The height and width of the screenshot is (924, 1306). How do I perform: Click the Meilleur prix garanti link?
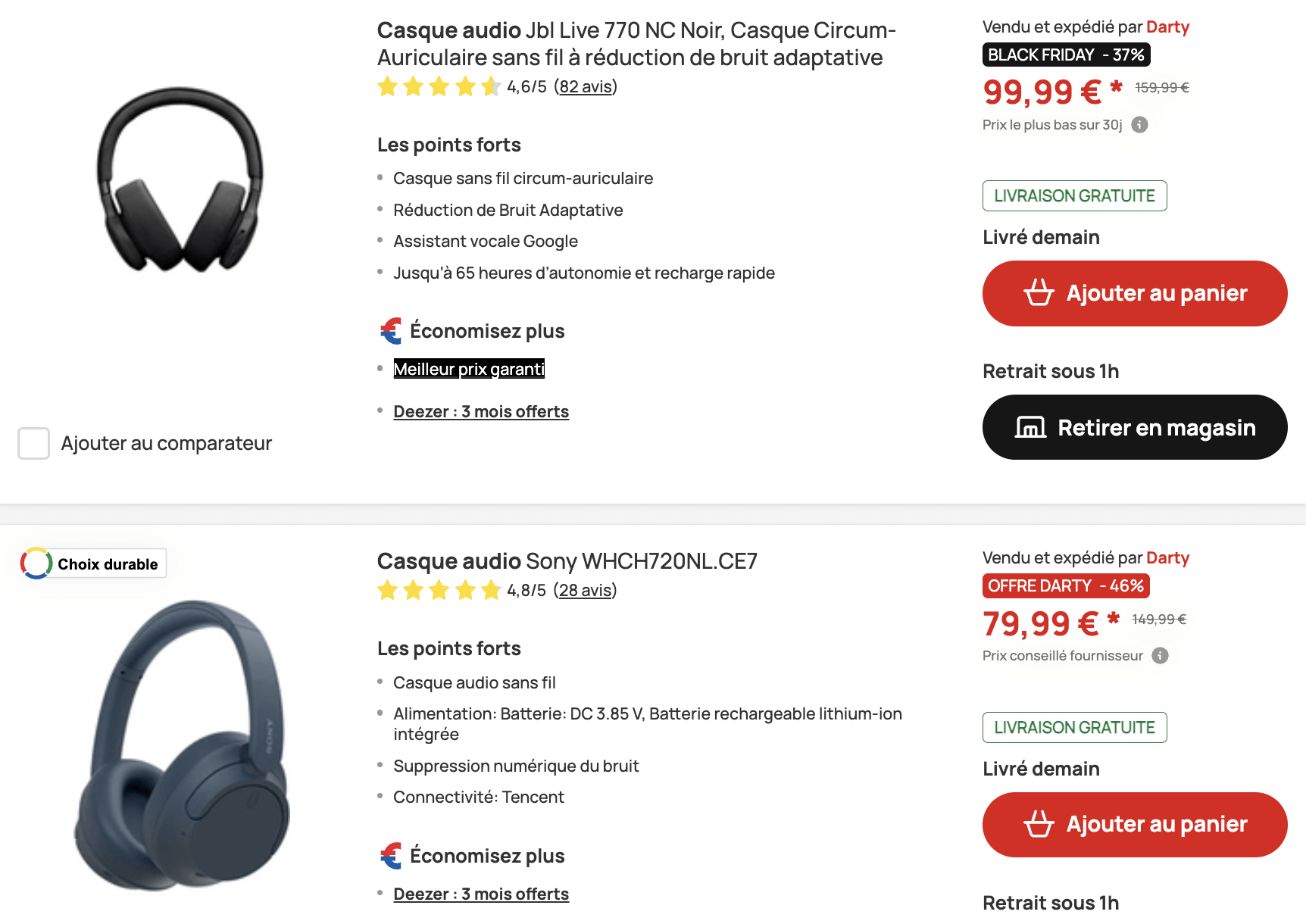click(x=468, y=369)
